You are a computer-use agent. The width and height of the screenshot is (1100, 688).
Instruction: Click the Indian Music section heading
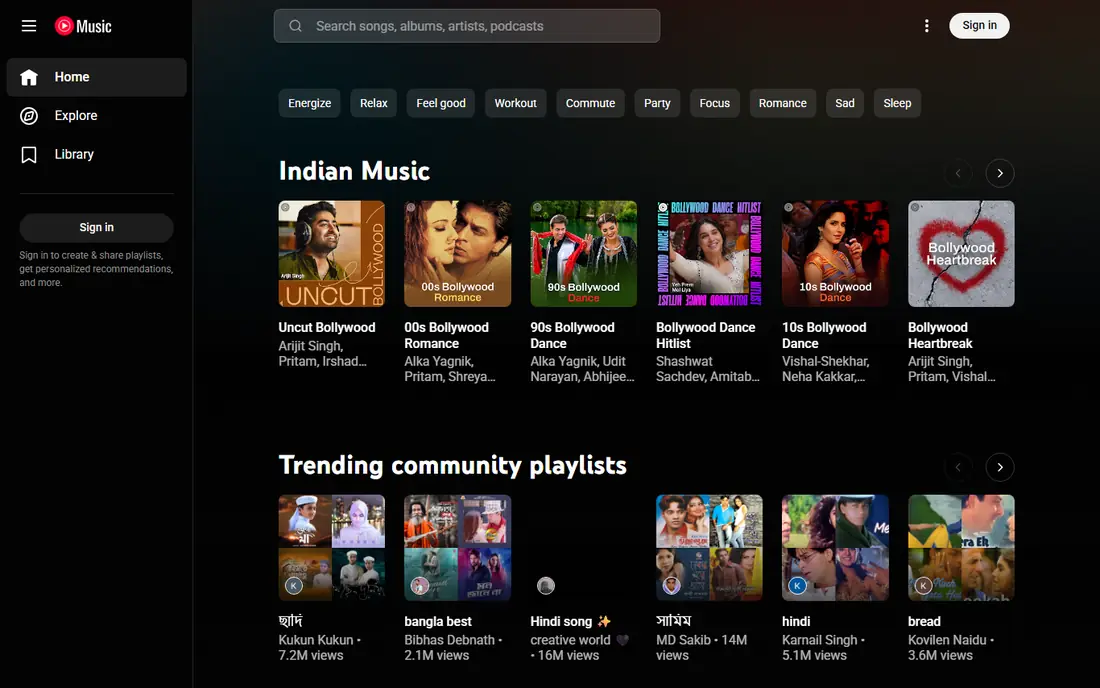coord(354,171)
